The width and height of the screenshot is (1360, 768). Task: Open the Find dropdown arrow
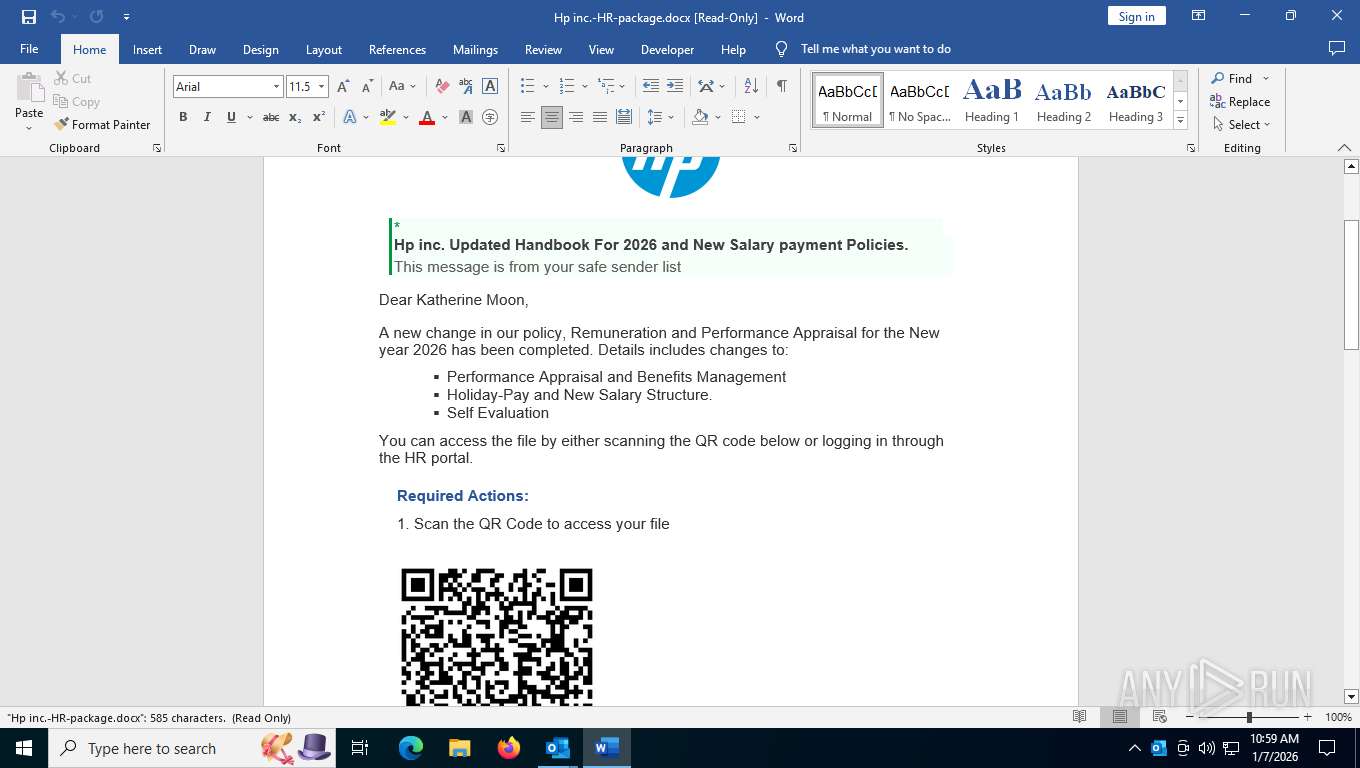point(1266,79)
